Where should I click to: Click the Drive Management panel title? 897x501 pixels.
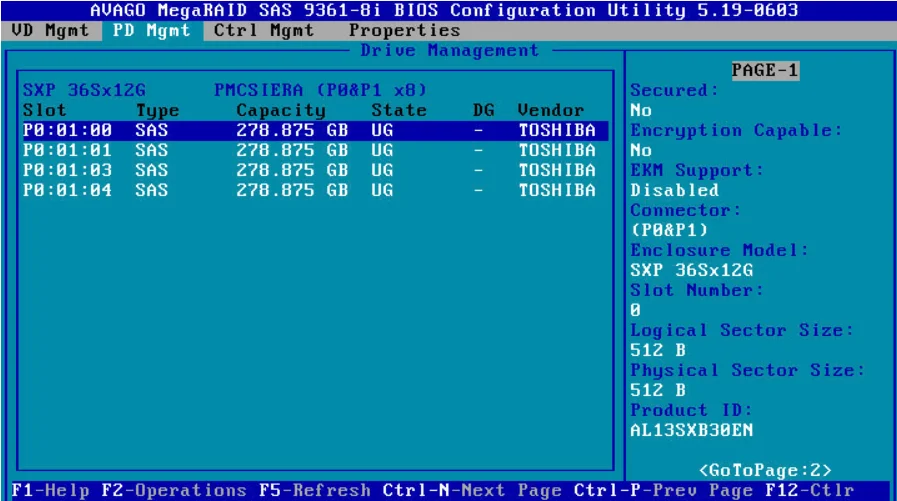coord(450,50)
